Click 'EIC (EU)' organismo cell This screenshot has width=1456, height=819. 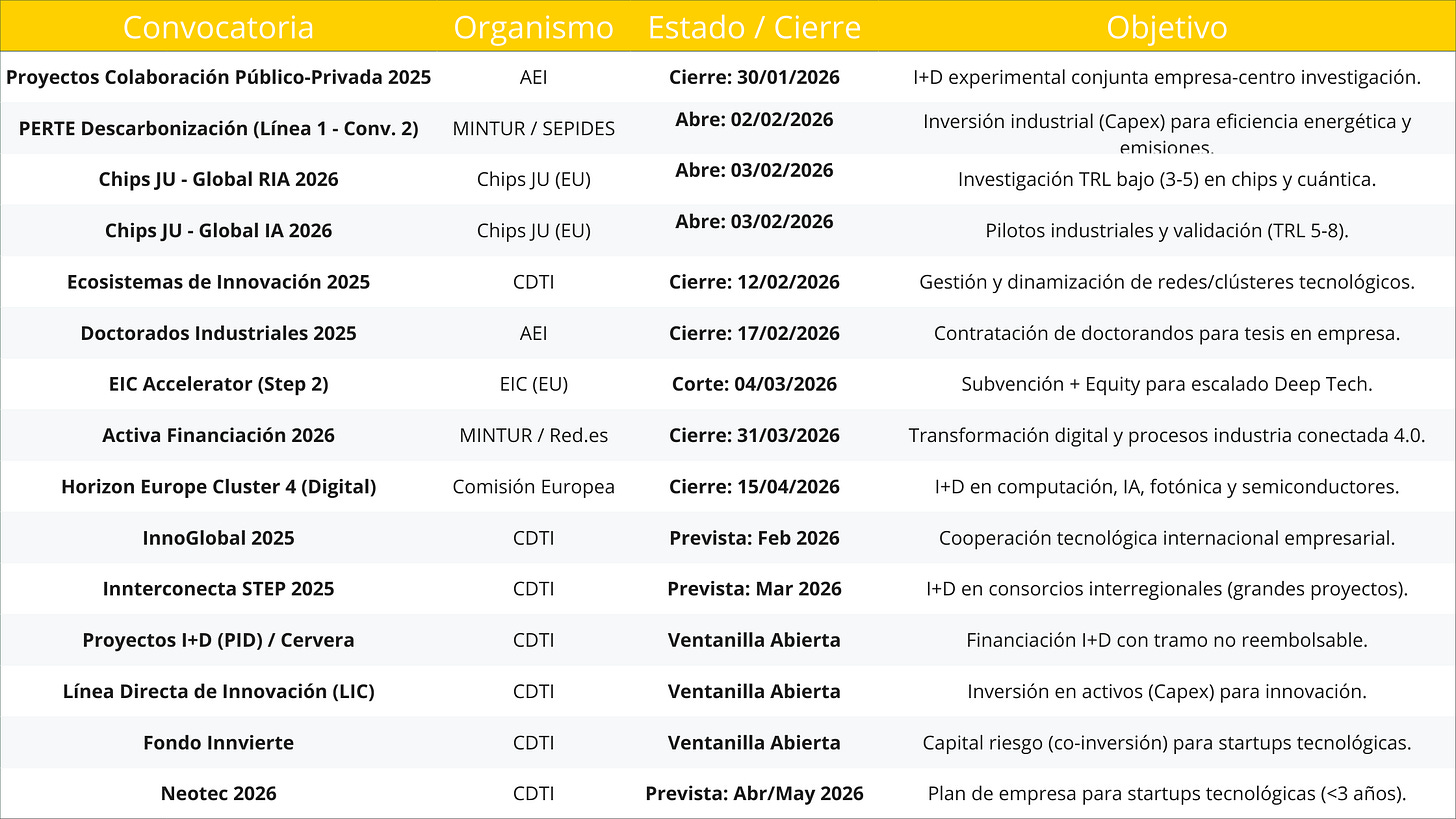(x=533, y=385)
